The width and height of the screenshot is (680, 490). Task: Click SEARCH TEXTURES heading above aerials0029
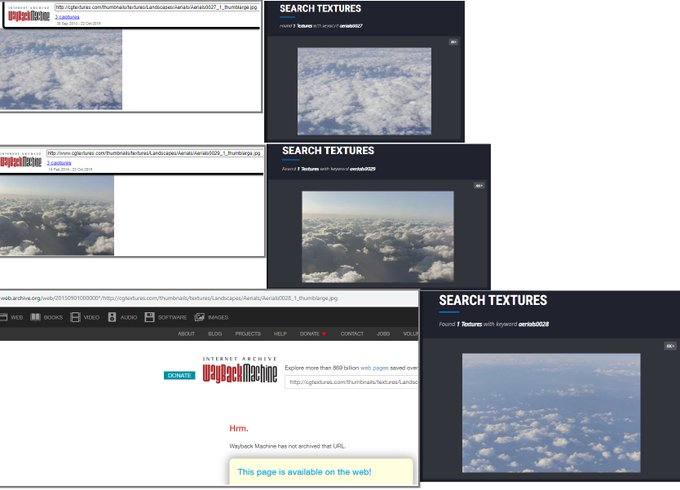328,150
